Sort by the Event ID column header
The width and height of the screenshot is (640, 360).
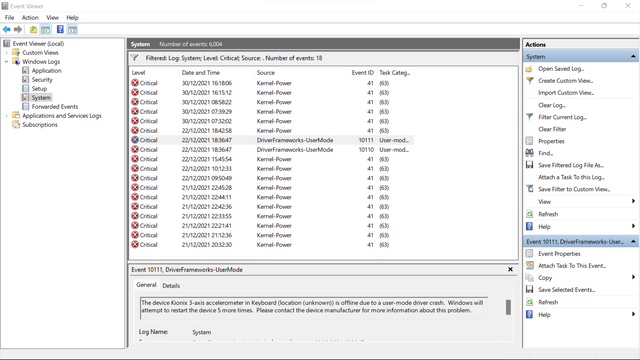click(x=361, y=73)
